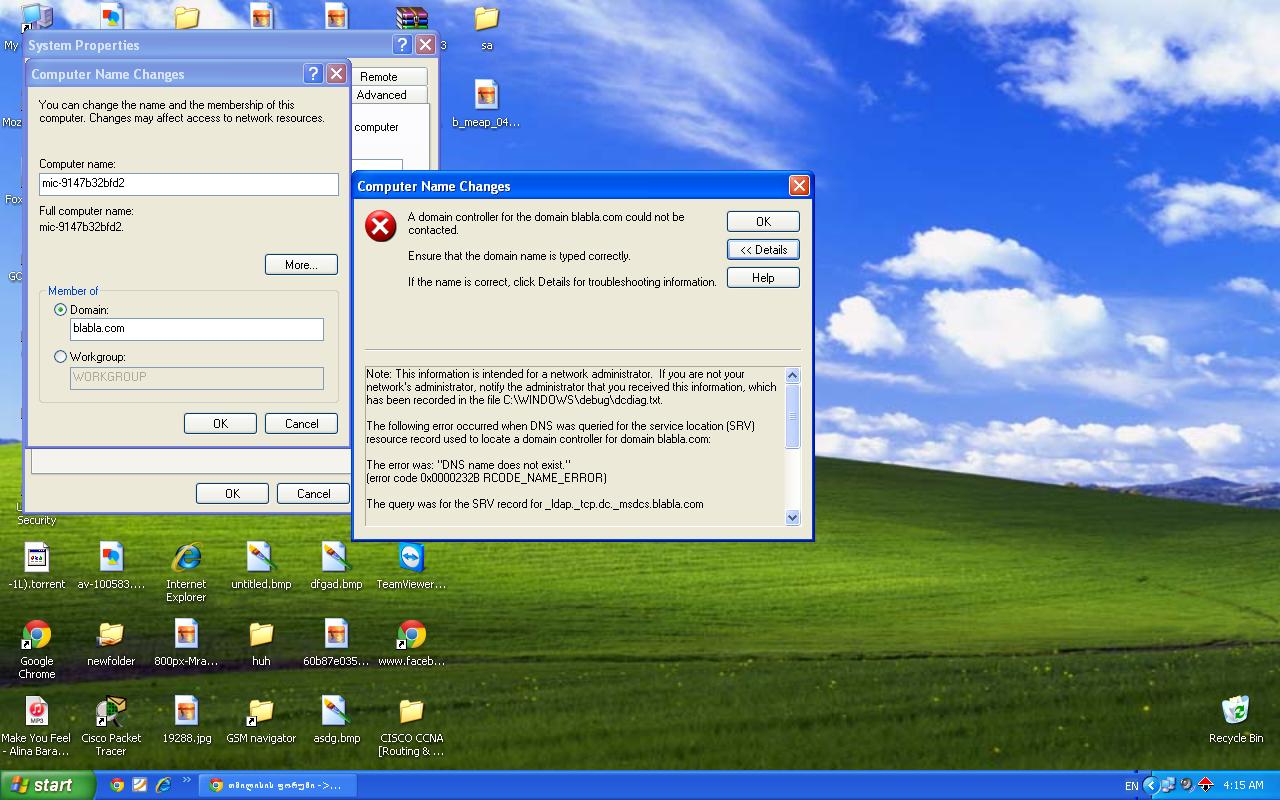Open the Remote tab
1280x800 pixels.
(390, 75)
